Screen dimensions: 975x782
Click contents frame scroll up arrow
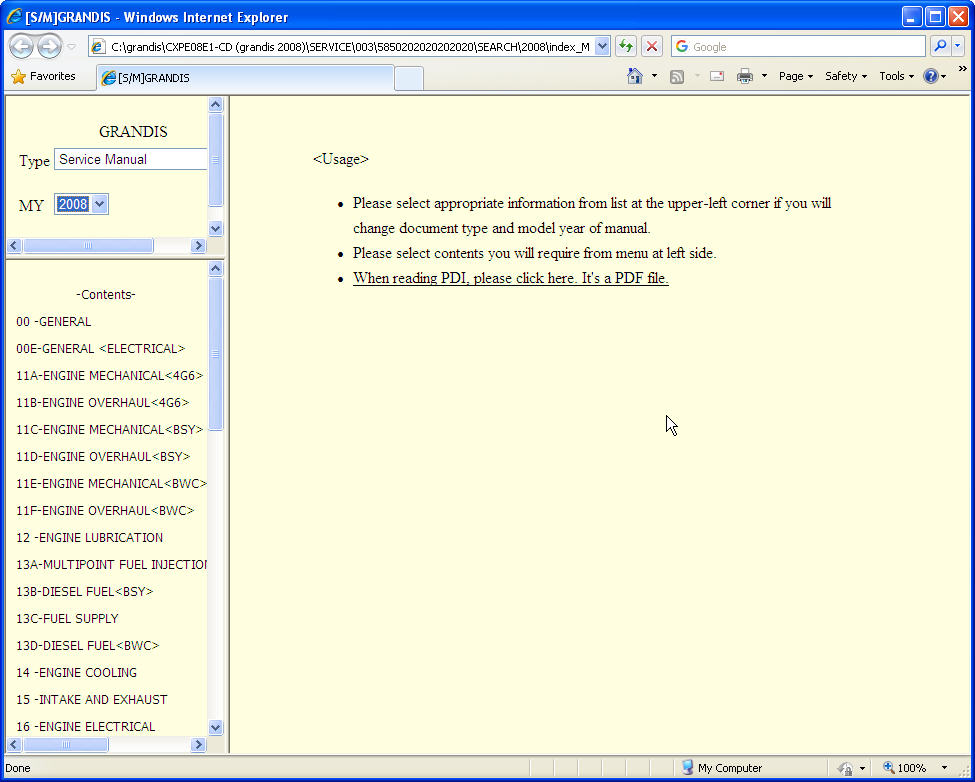click(216, 269)
